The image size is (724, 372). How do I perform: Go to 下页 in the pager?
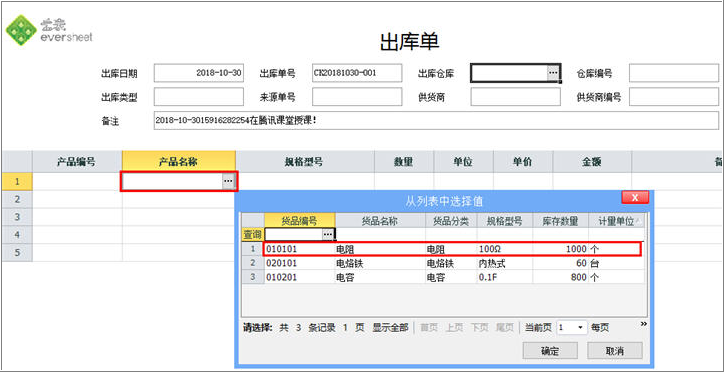click(x=479, y=328)
